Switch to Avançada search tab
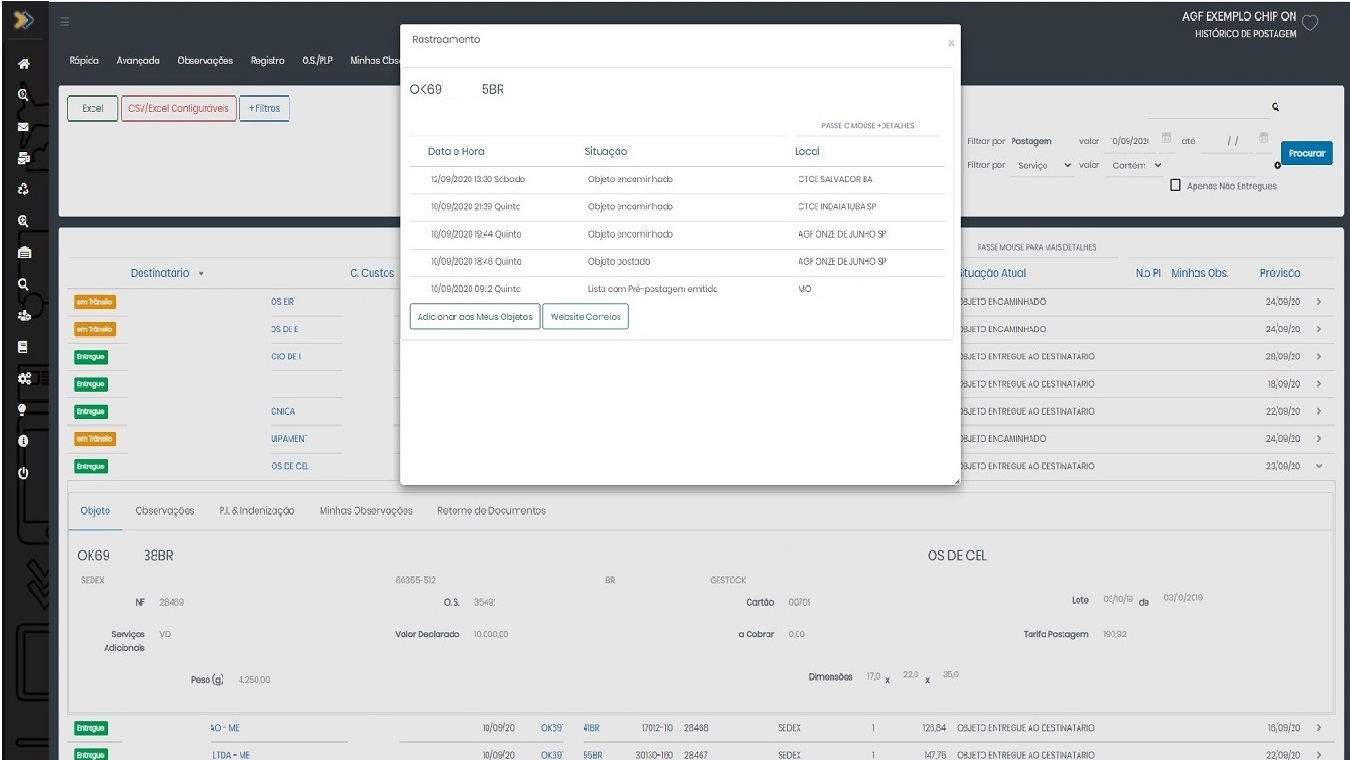Image resolution: width=1350 pixels, height=760 pixels. 138,61
